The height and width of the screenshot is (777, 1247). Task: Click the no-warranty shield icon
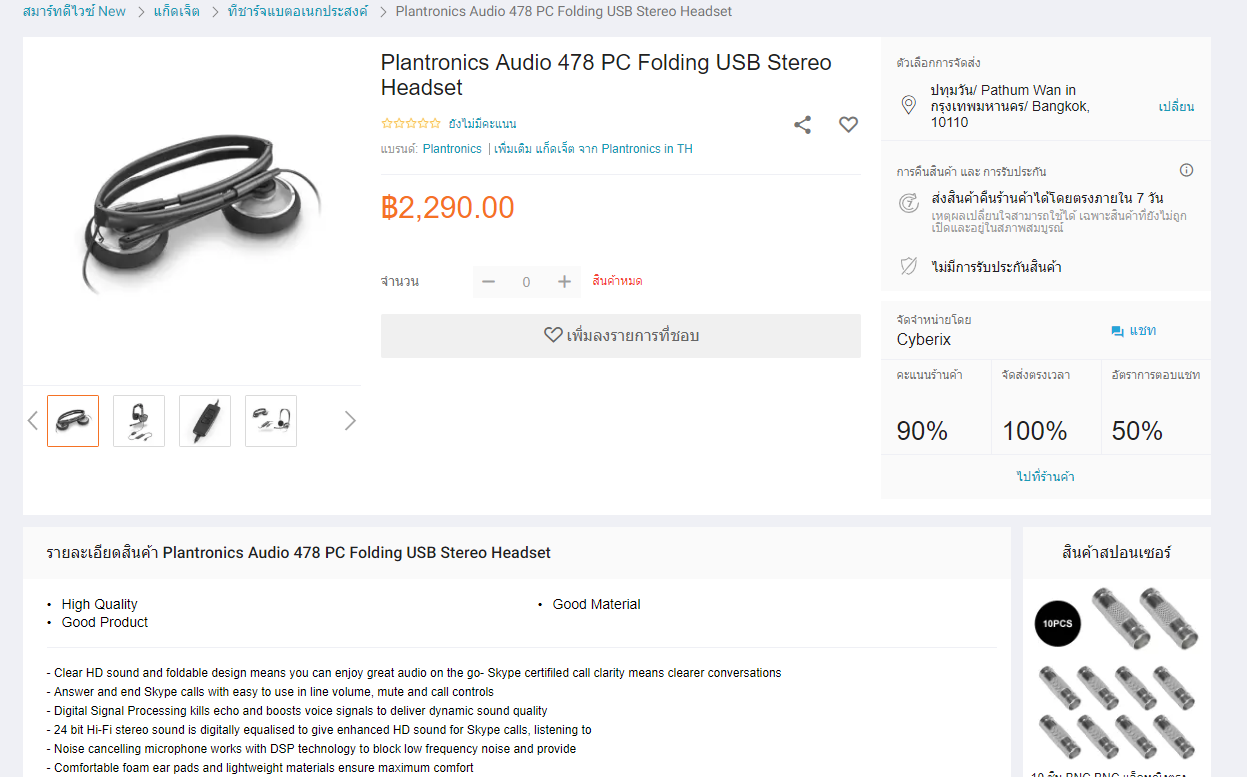(908, 267)
